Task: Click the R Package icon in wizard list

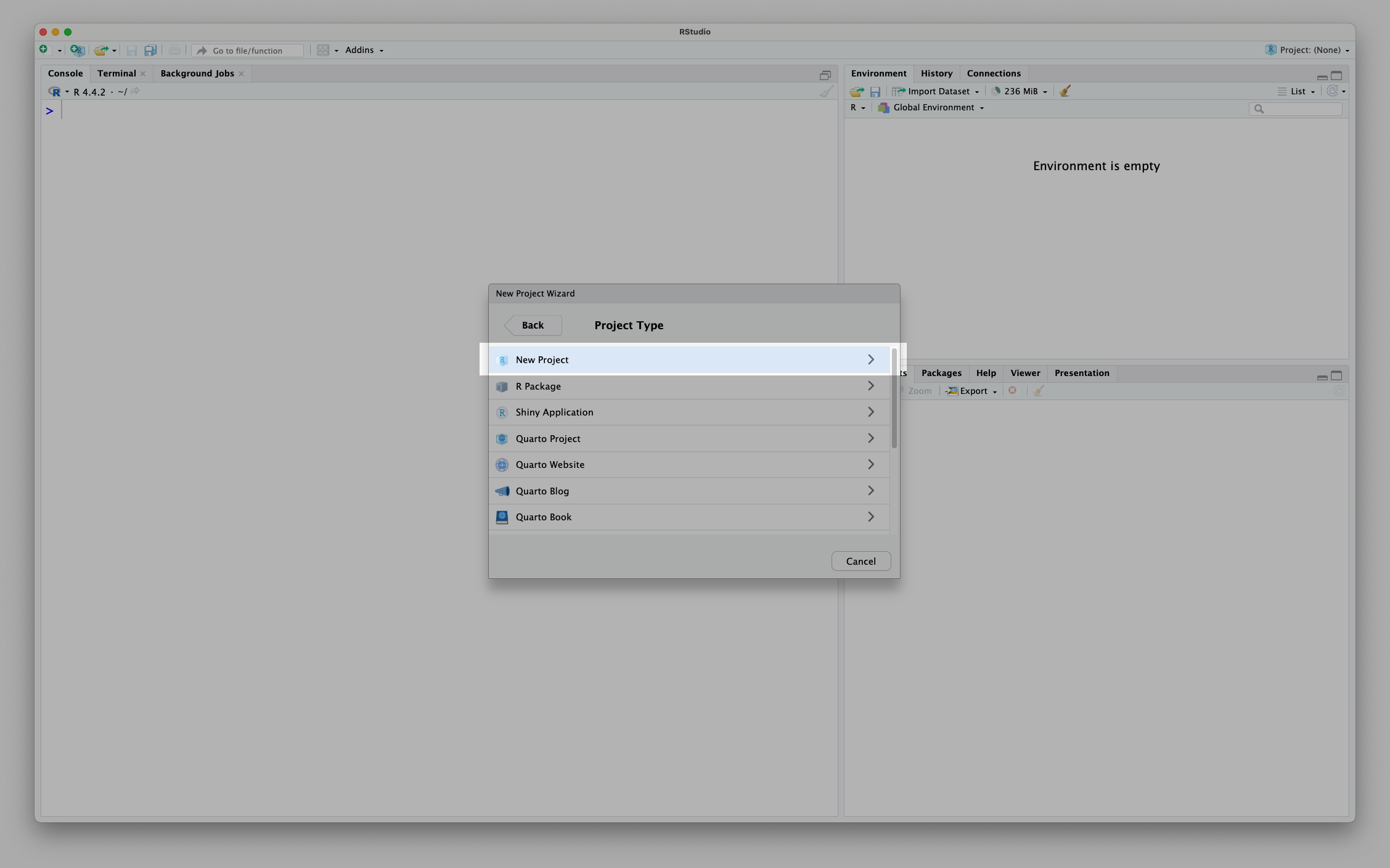Action: coord(502,387)
